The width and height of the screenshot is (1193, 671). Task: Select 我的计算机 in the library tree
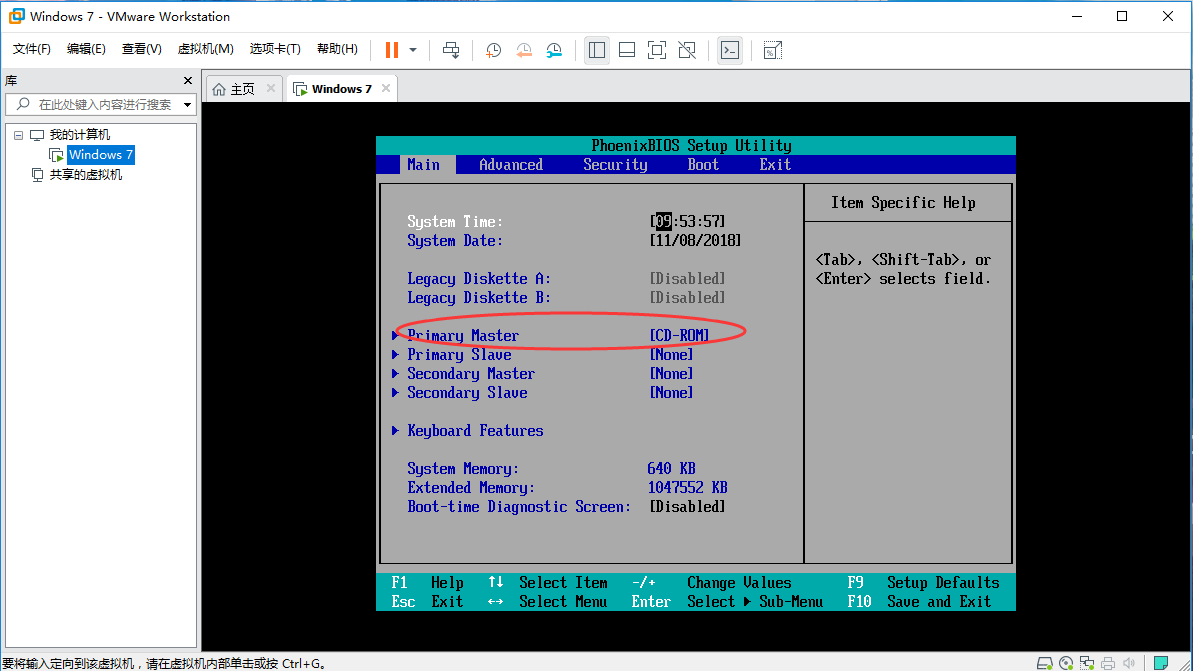point(80,135)
